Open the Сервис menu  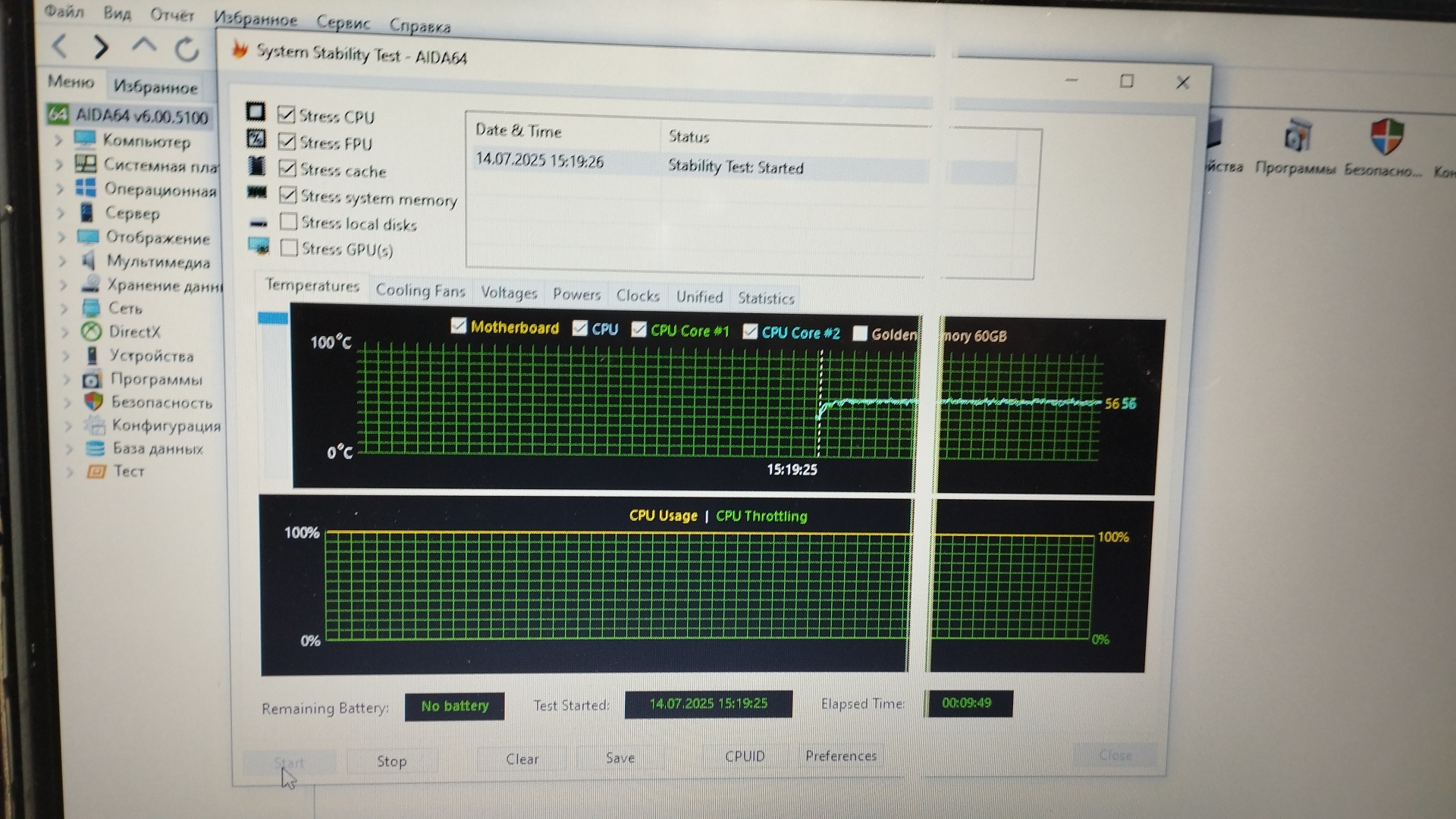coord(343,23)
